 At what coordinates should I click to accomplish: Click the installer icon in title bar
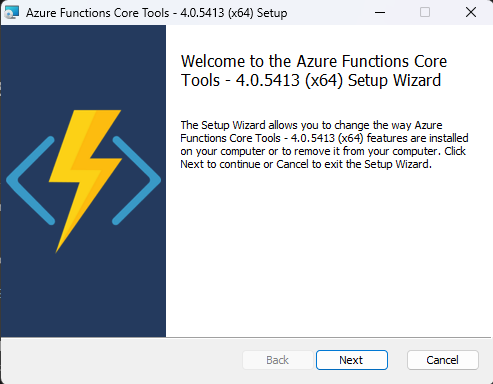click(x=12, y=13)
